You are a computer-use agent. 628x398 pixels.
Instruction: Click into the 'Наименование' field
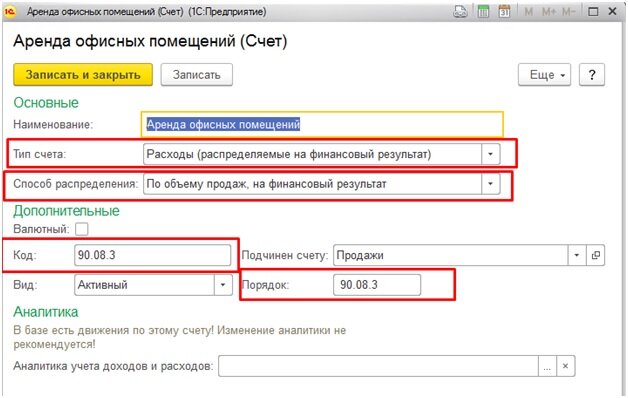(322, 124)
